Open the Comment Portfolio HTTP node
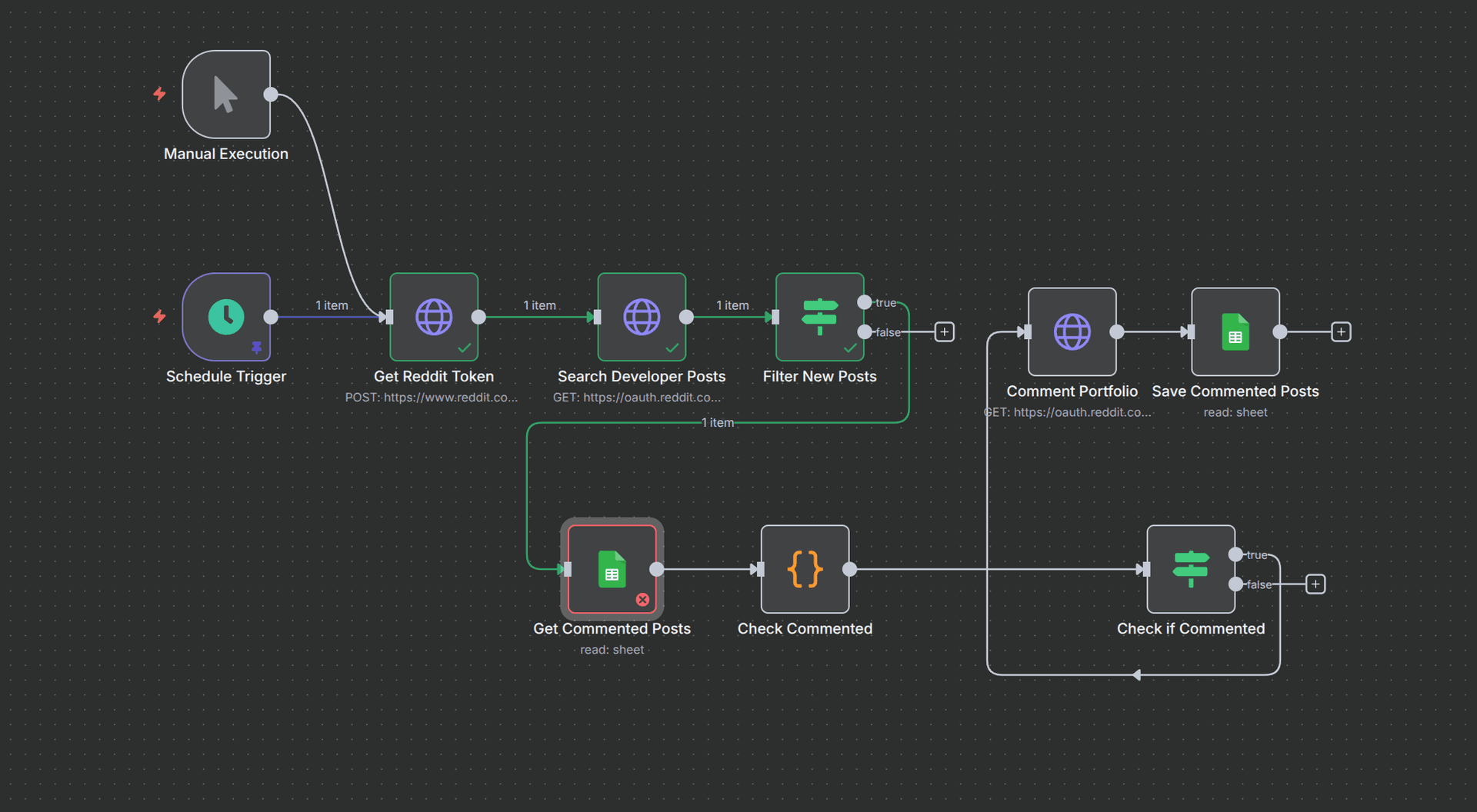This screenshot has height=812, width=1477. tap(1072, 331)
